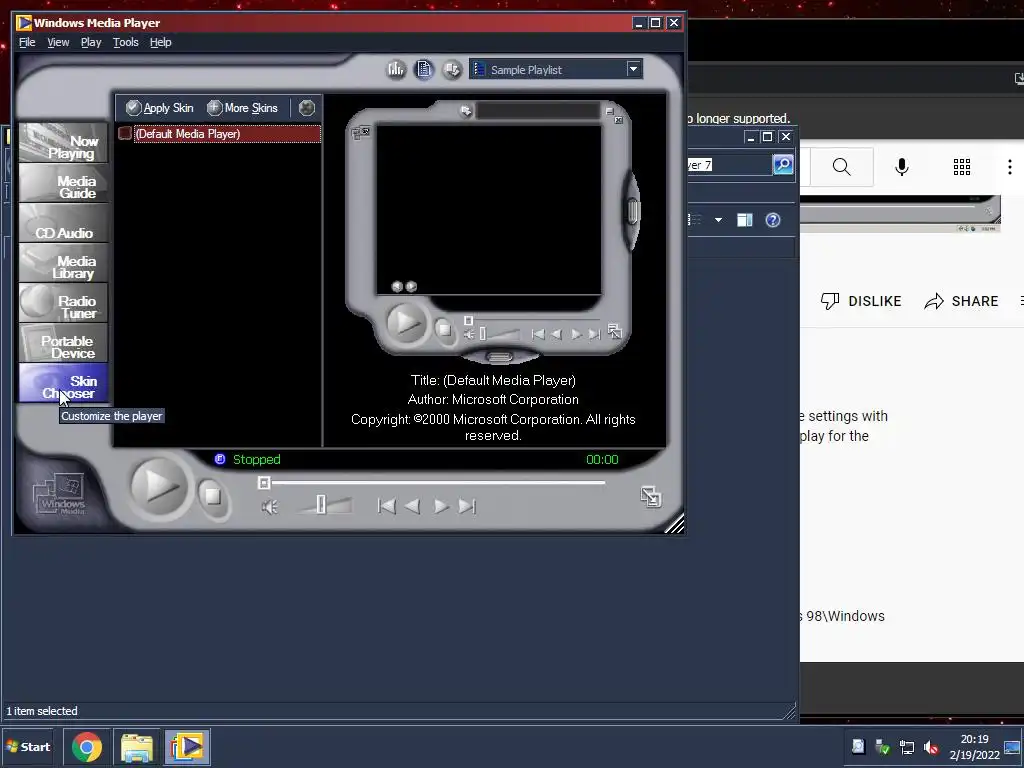Launch Chrome from the taskbar
This screenshot has width=1024, height=768.
point(87,747)
